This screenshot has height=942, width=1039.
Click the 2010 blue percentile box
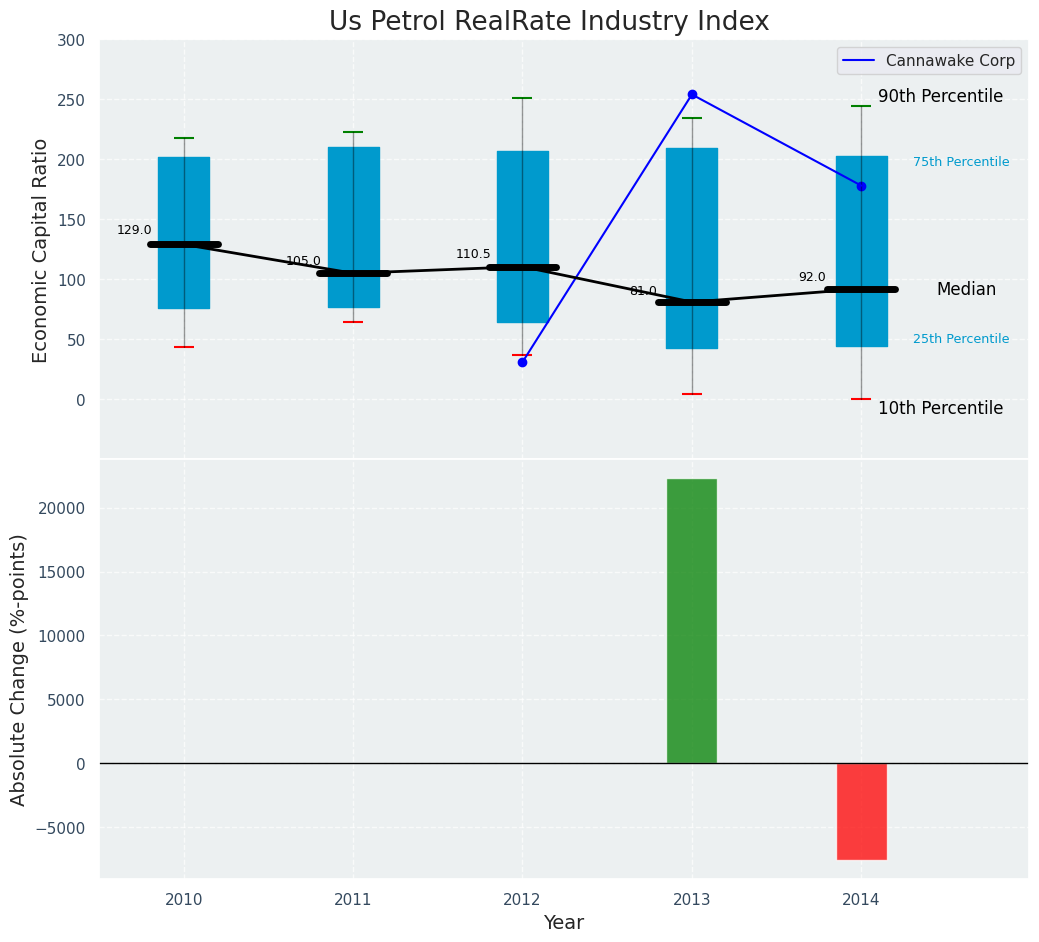pyautogui.click(x=184, y=190)
